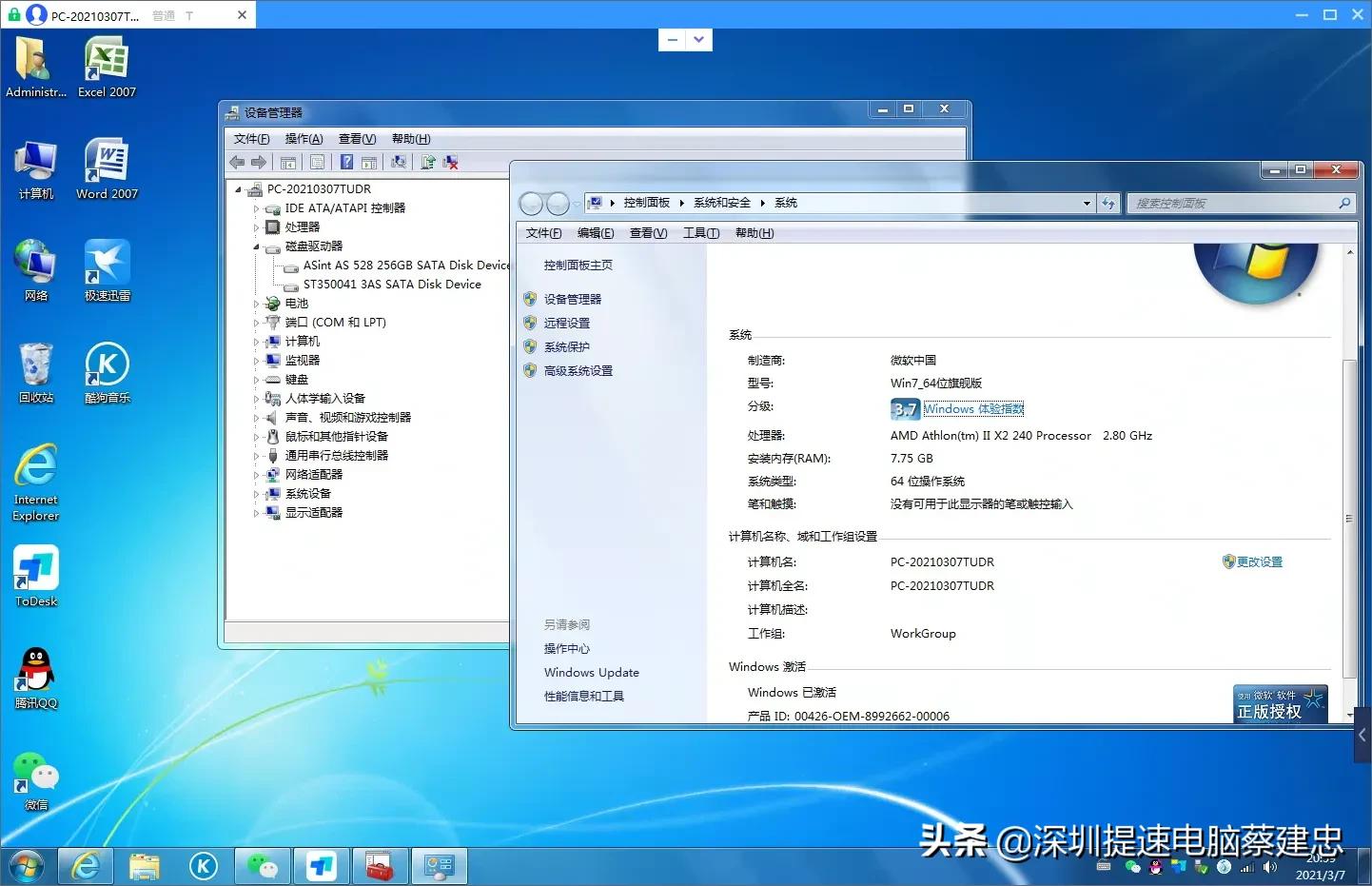This screenshot has width=1372, height=886.
Task: Select the 酷狗音乐 desktop shortcut
Action: click(107, 372)
